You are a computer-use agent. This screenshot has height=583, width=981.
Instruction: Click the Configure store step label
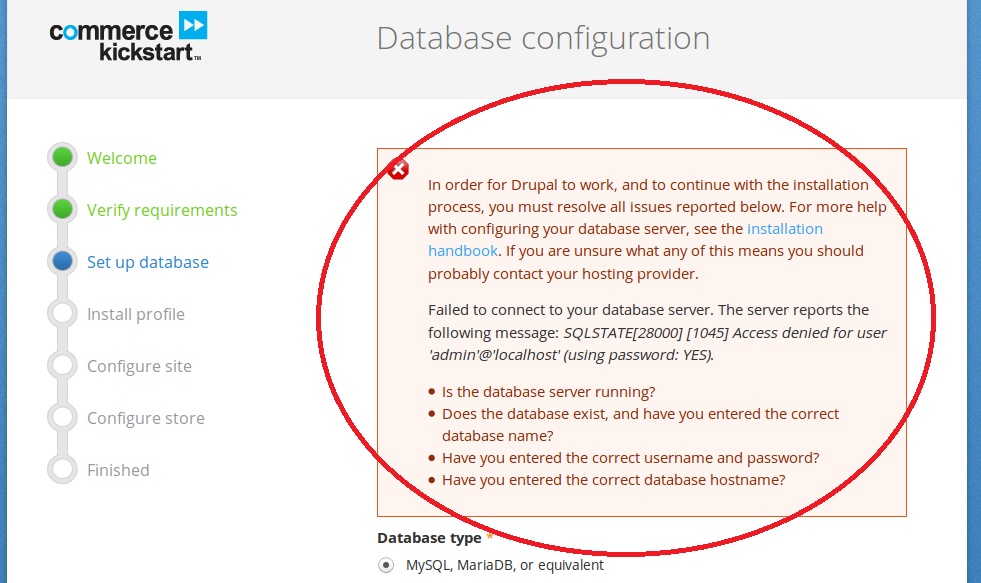click(146, 418)
